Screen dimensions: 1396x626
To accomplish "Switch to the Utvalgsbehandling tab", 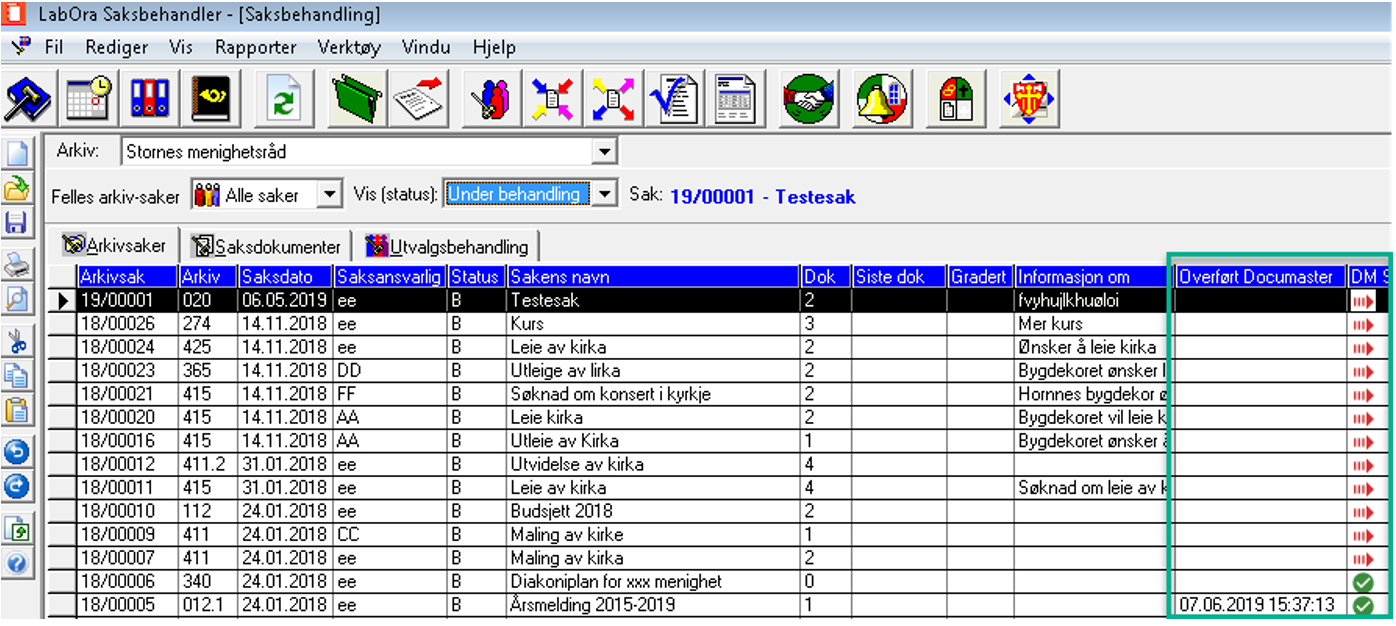I will click(446, 246).
